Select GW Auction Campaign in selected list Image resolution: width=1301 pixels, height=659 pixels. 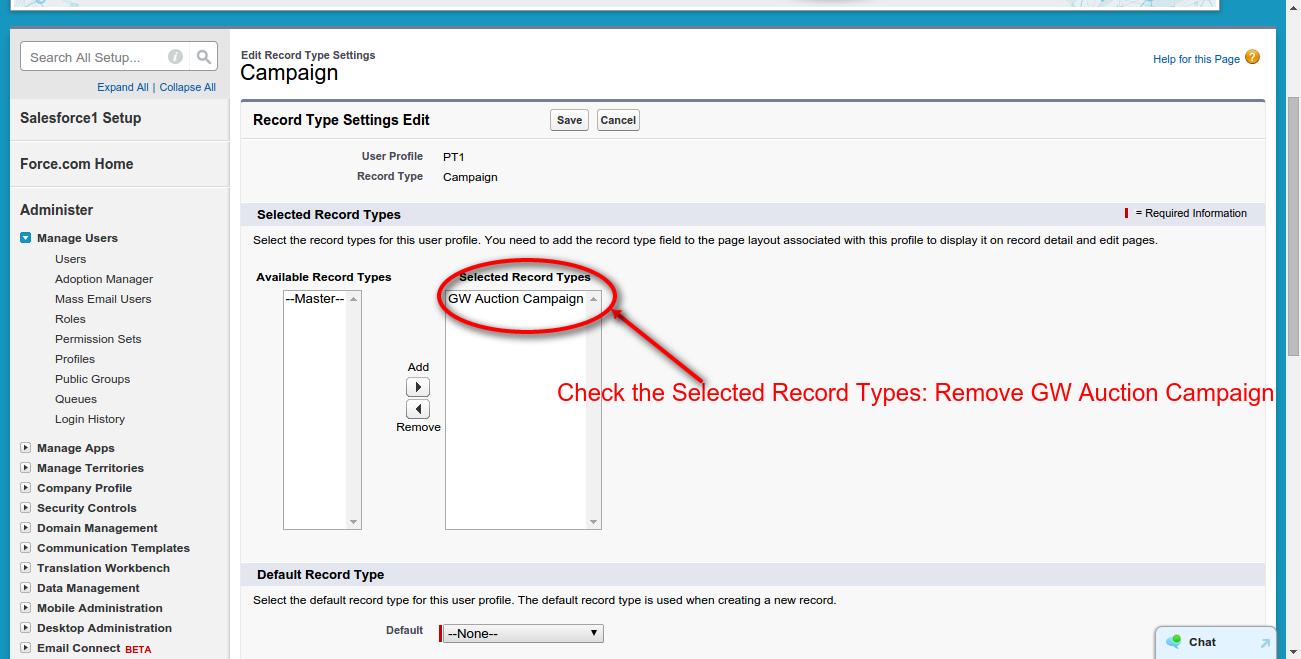[x=515, y=299]
